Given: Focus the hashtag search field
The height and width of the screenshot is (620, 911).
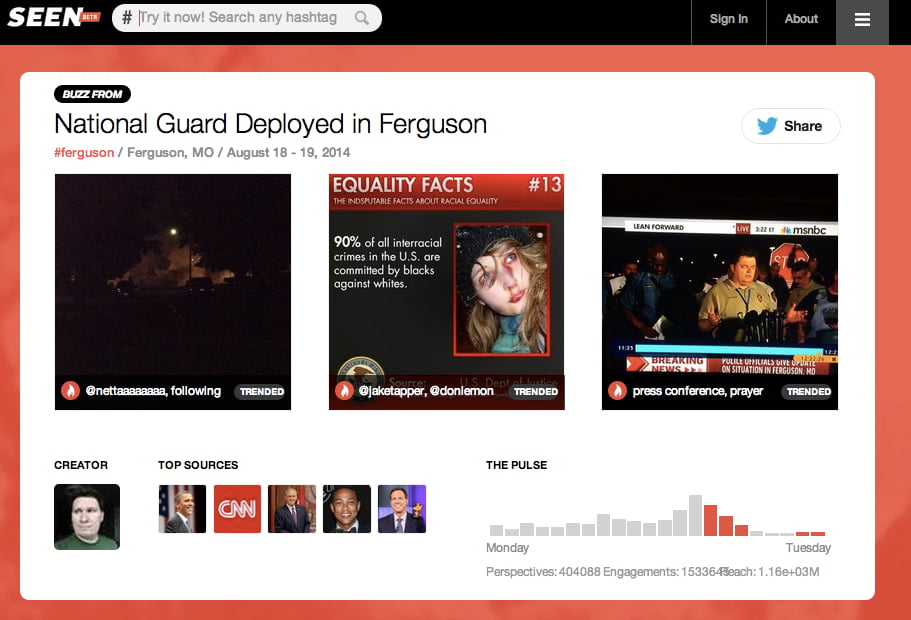Looking at the screenshot, I should coord(246,18).
